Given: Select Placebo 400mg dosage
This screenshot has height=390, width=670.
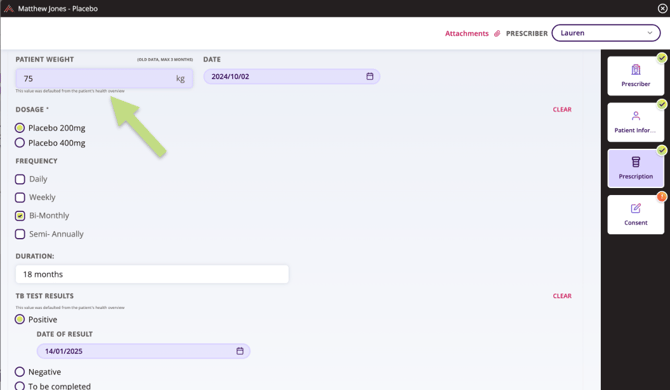Looking at the screenshot, I should 20,143.
